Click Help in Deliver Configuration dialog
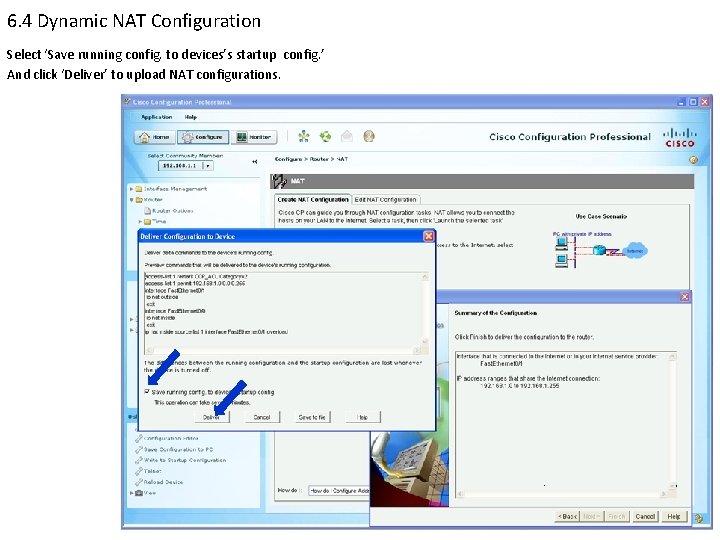This screenshot has height=540, width=720. tap(362, 417)
